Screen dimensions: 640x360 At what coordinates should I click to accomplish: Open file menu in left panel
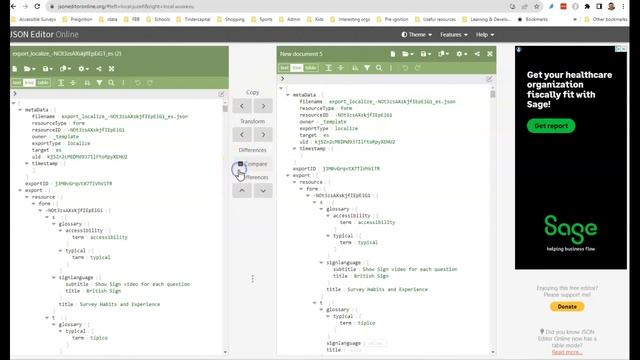click(x=29, y=69)
